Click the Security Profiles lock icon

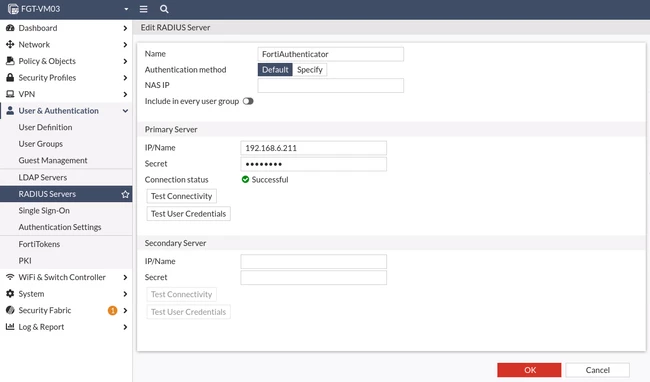10,77
